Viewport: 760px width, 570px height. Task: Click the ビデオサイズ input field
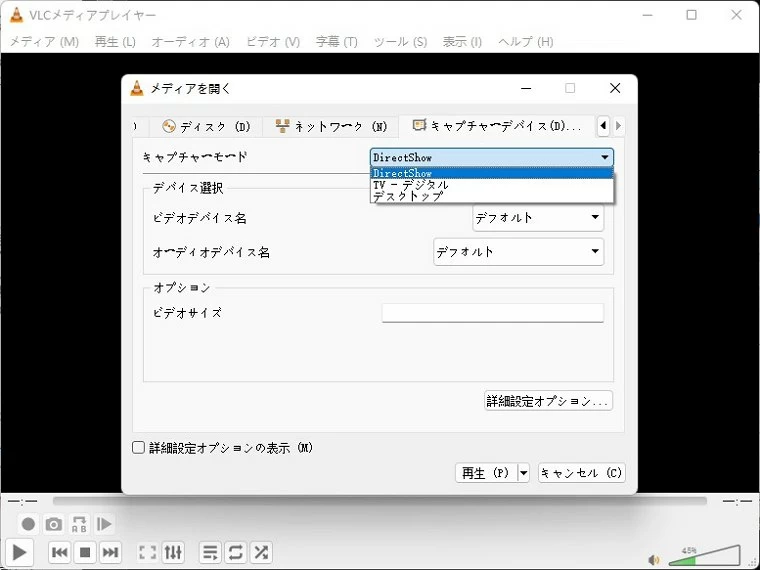[492, 313]
